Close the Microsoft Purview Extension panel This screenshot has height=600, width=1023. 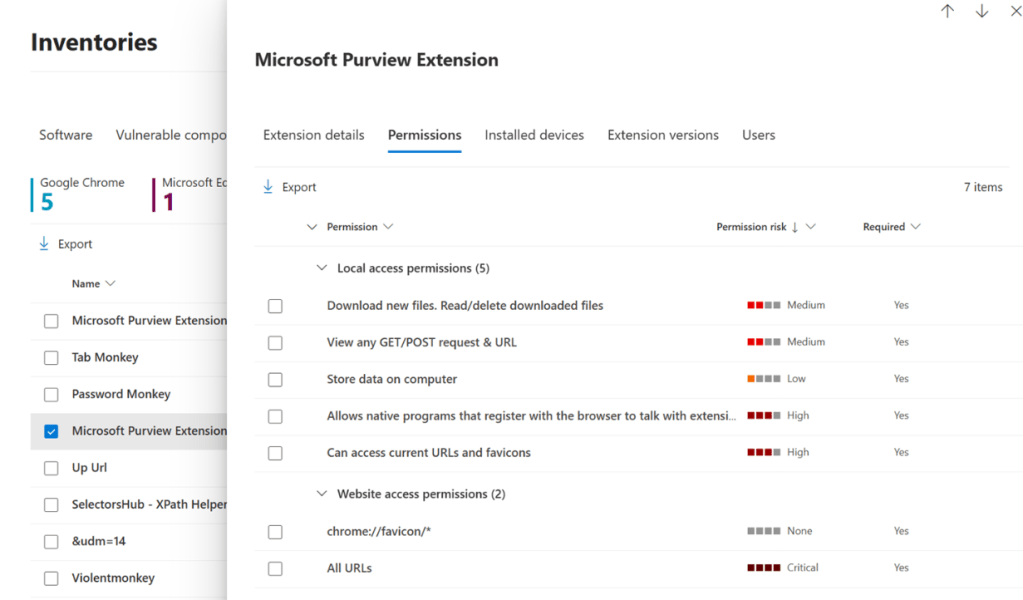pyautogui.click(x=1015, y=11)
